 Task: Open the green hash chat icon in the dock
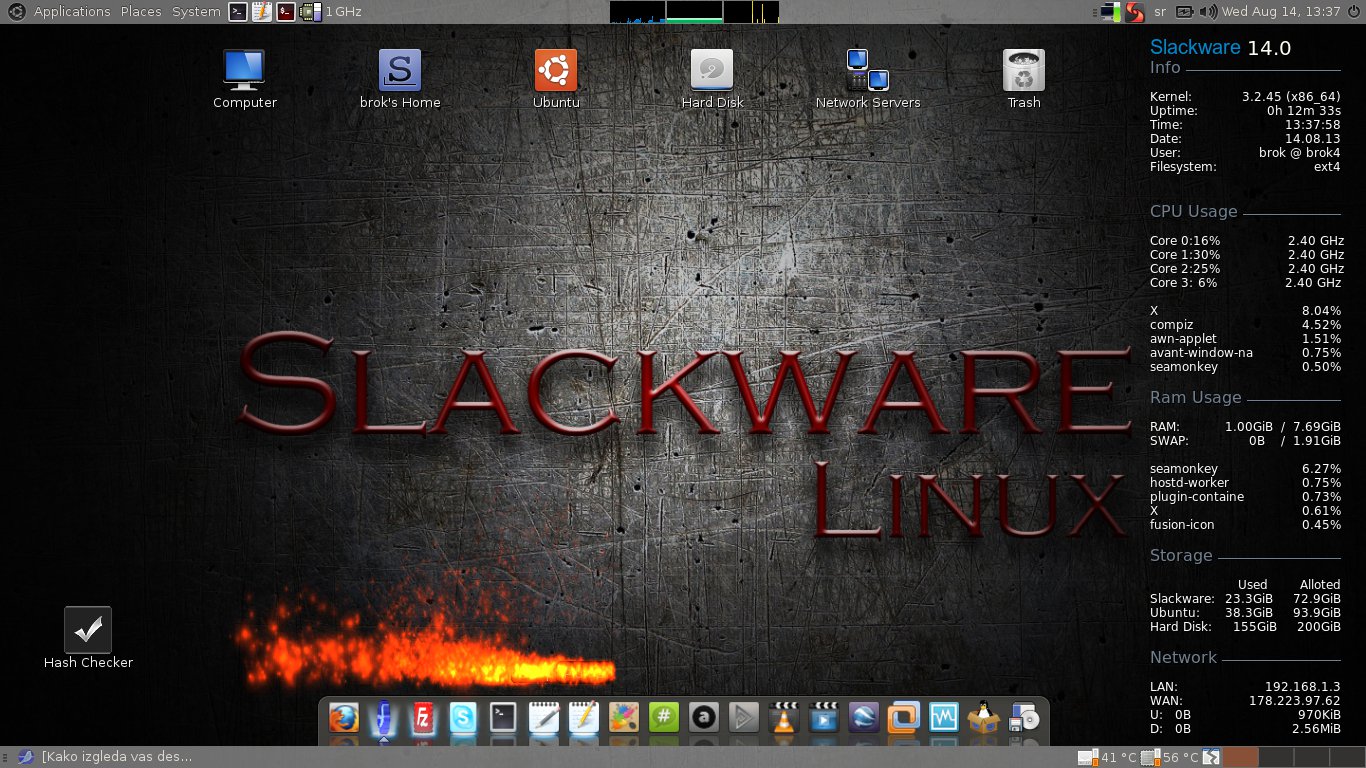(x=663, y=718)
